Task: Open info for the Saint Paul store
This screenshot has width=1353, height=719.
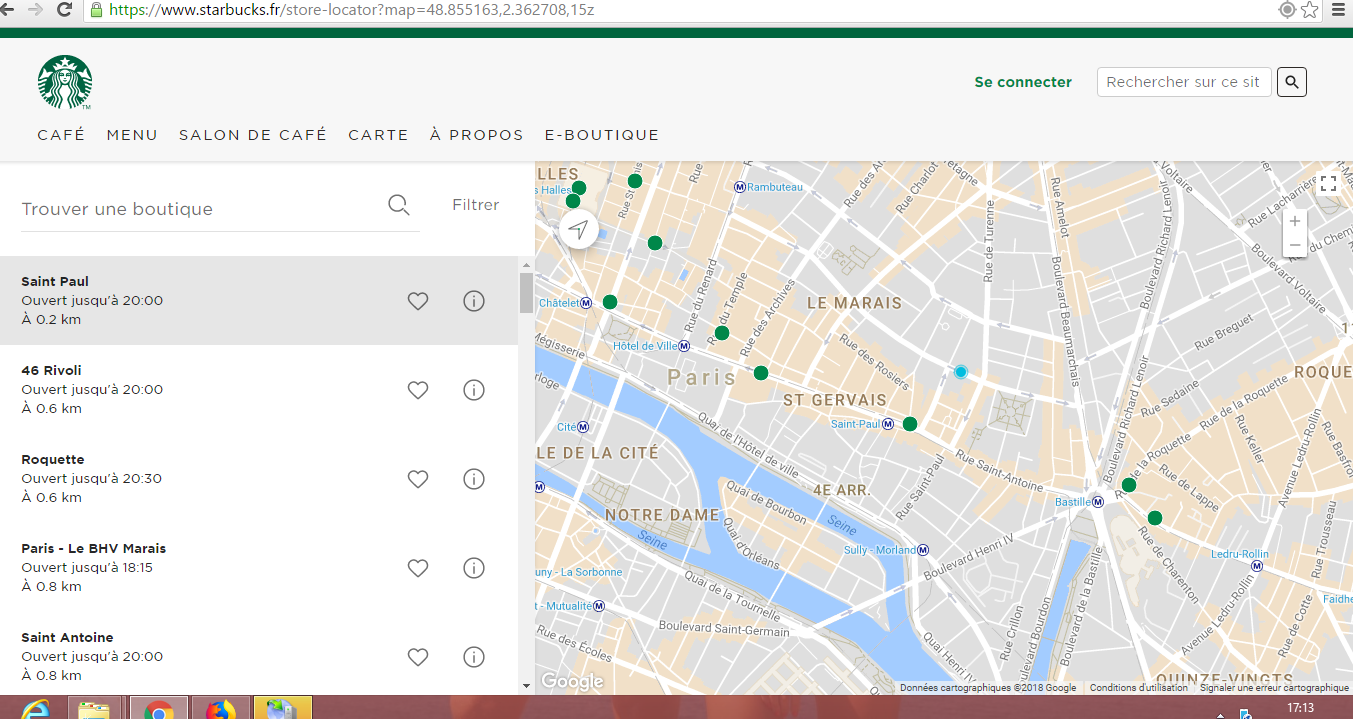Action: 474,301
